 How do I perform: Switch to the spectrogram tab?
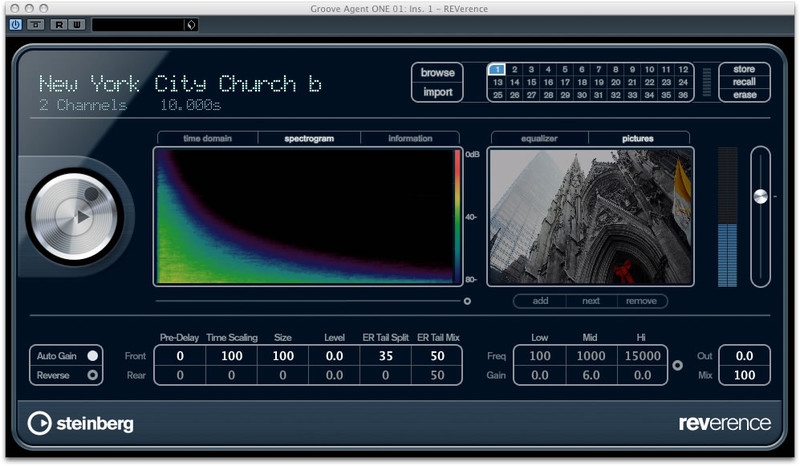click(x=309, y=138)
